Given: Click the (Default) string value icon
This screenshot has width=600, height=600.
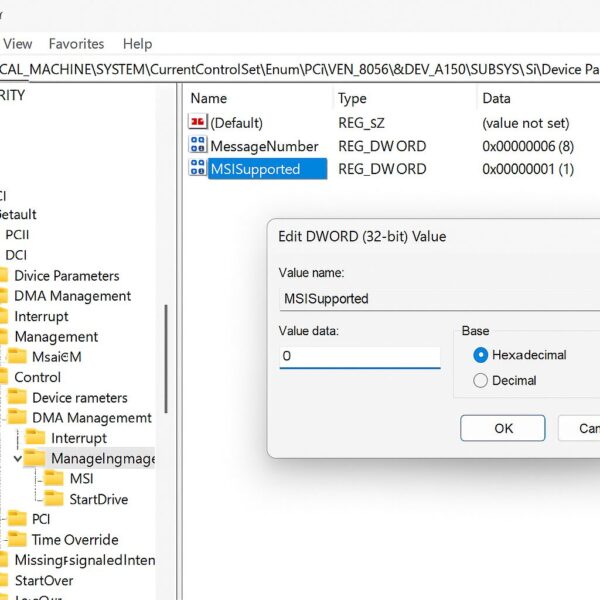Looking at the screenshot, I should (198, 122).
